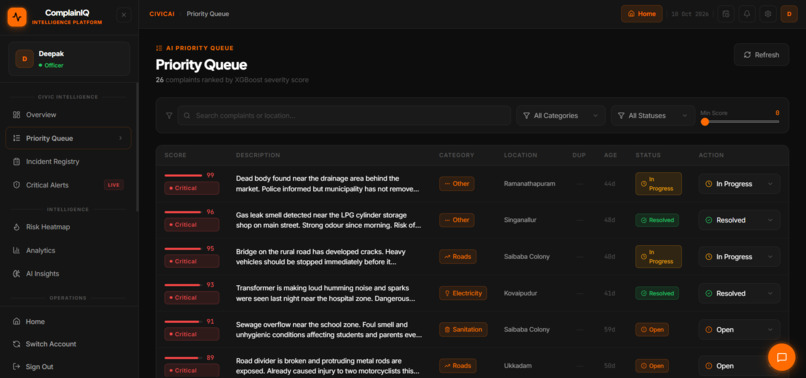Select Priority Queue in sidebar
The height and width of the screenshot is (378, 806).
coord(68,138)
